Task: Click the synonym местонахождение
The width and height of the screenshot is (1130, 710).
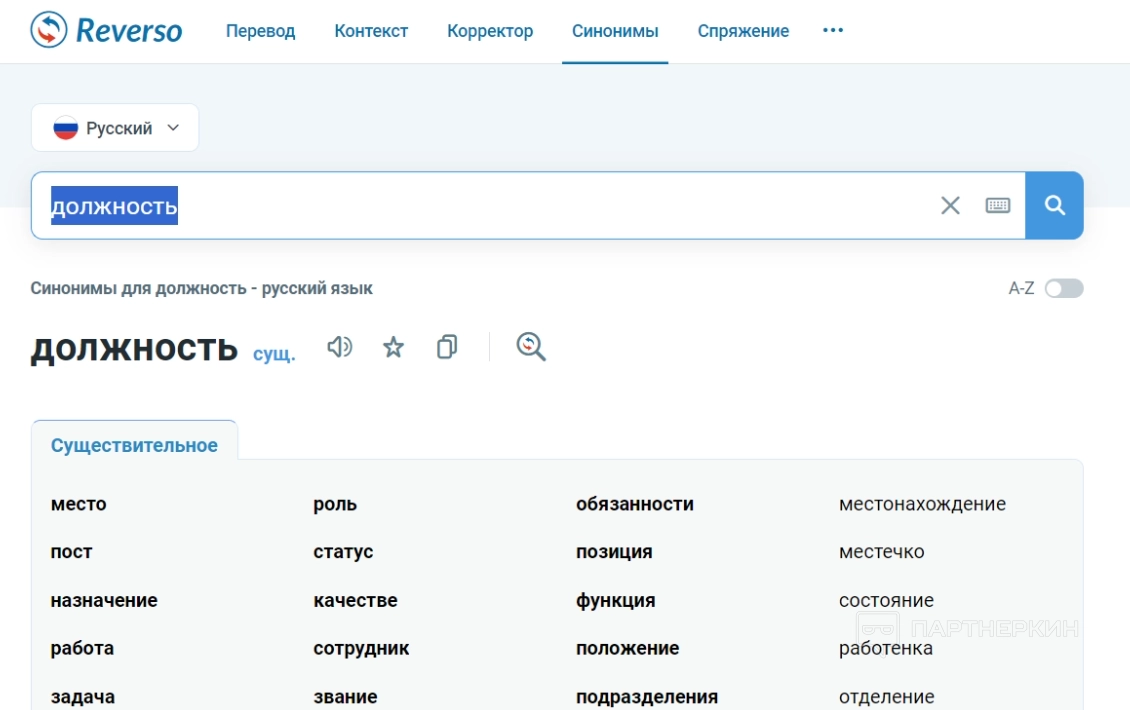Action: (922, 504)
